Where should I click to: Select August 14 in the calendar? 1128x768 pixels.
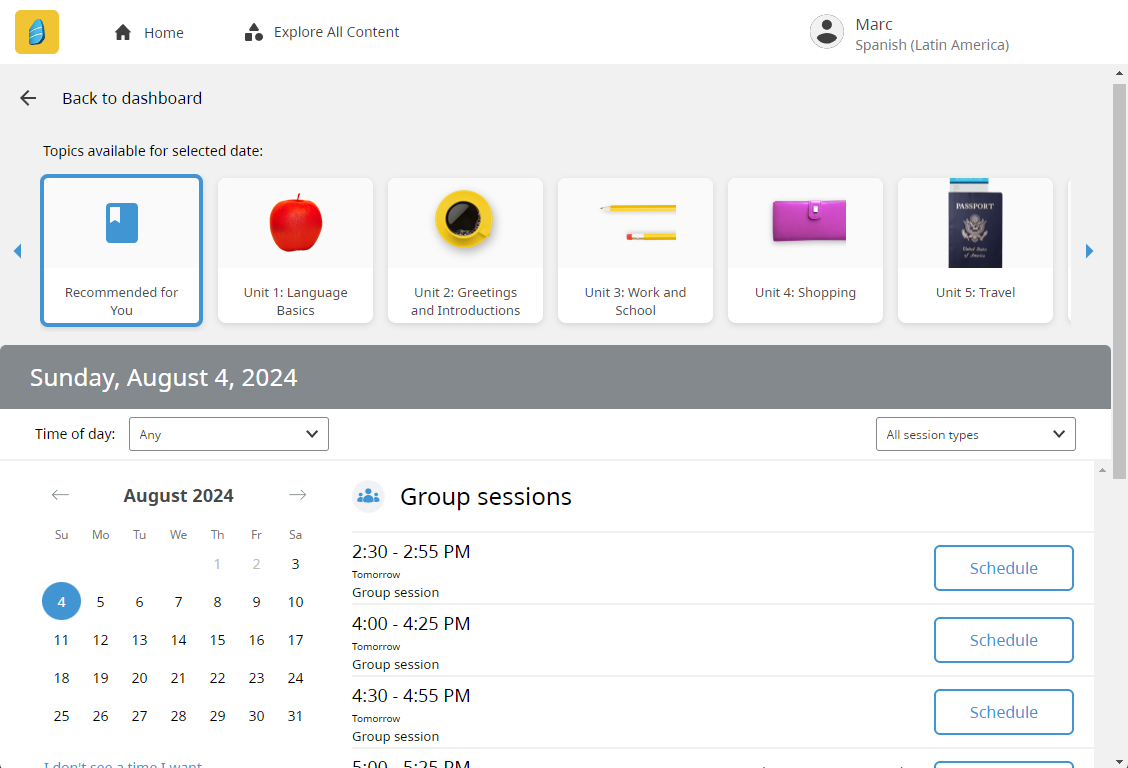click(x=178, y=640)
